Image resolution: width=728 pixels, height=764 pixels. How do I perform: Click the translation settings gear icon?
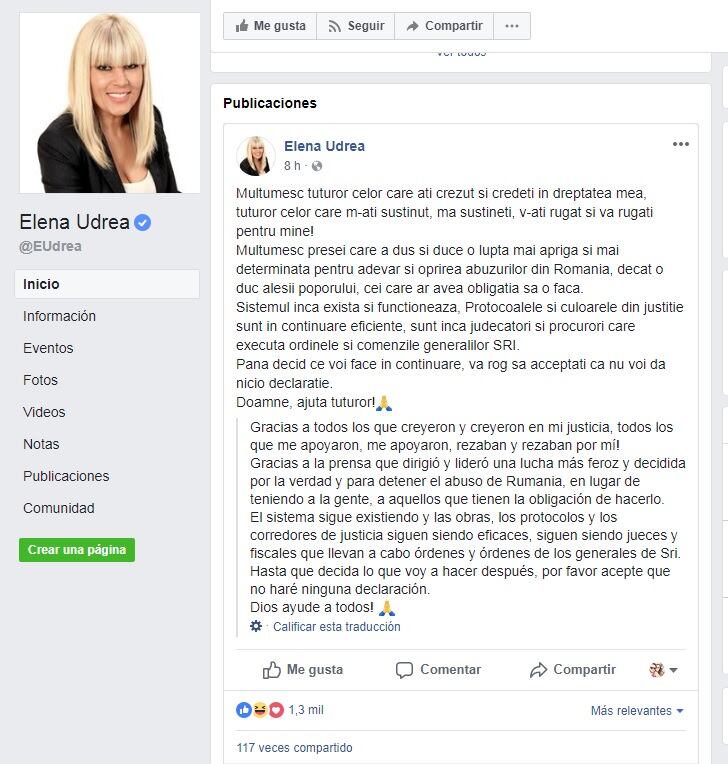click(256, 626)
